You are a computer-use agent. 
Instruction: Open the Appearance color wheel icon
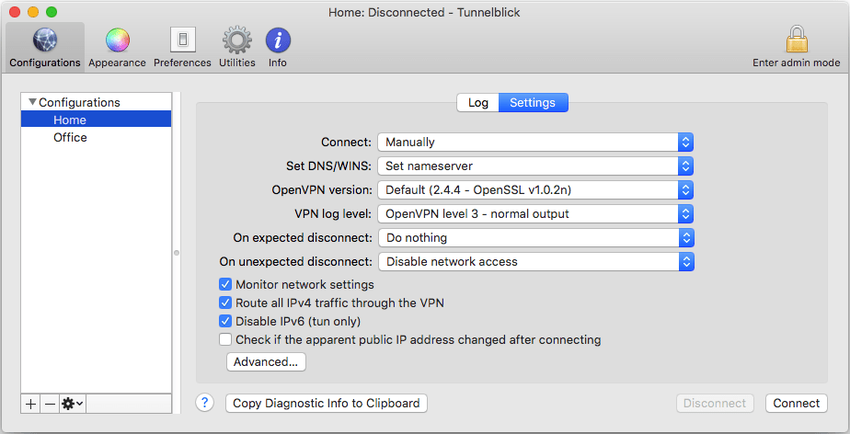pyautogui.click(x=117, y=40)
